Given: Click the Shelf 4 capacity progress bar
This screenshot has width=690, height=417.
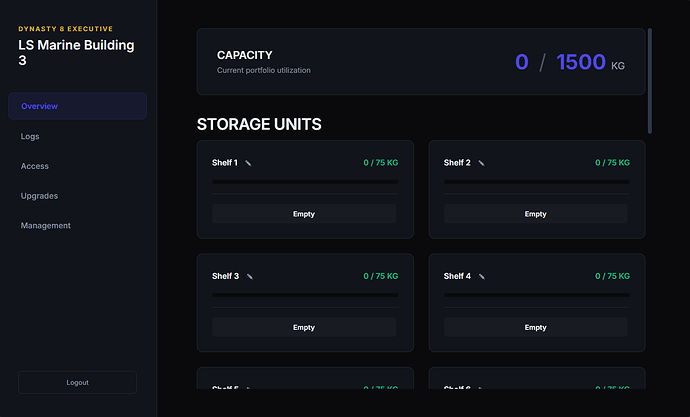Looking at the screenshot, I should [537, 295].
